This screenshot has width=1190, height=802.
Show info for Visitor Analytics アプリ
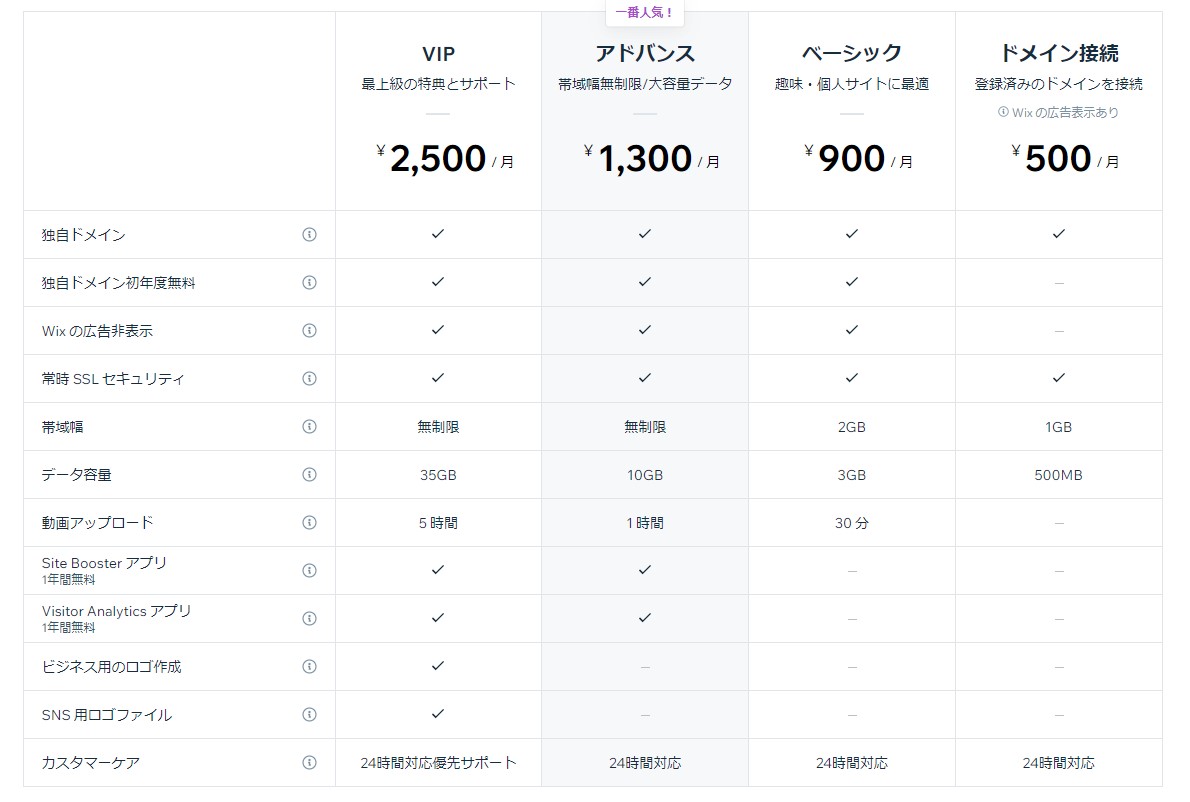[x=309, y=619]
